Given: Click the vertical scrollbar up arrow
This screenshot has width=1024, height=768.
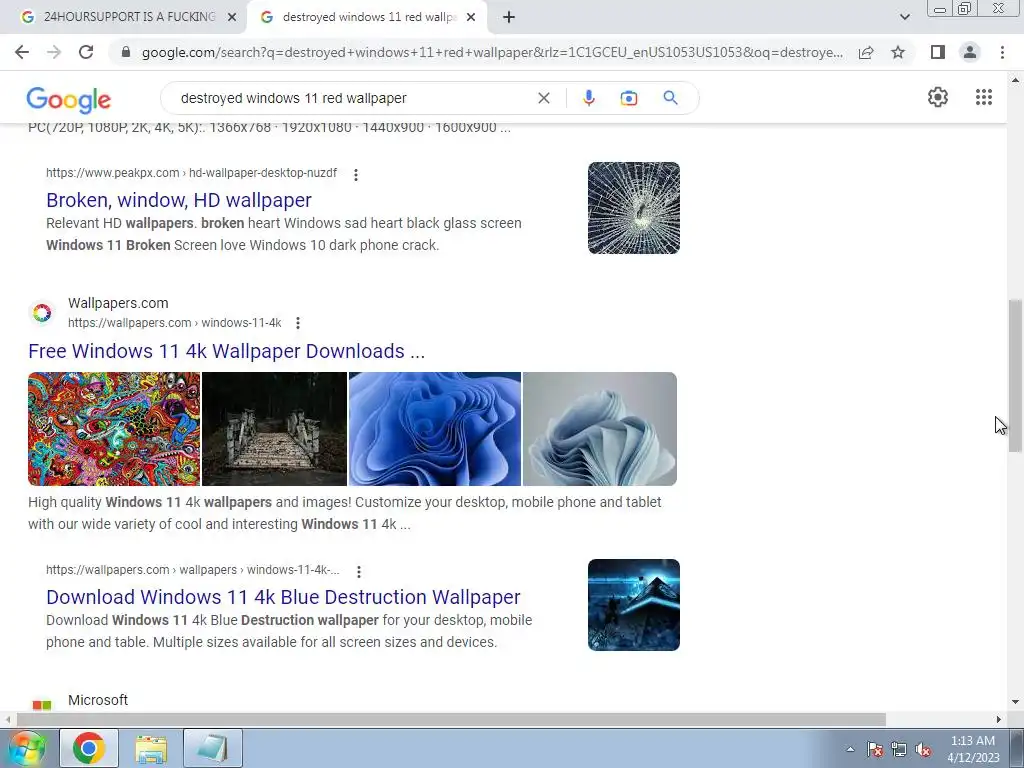Looking at the screenshot, I should click(x=1015, y=80).
